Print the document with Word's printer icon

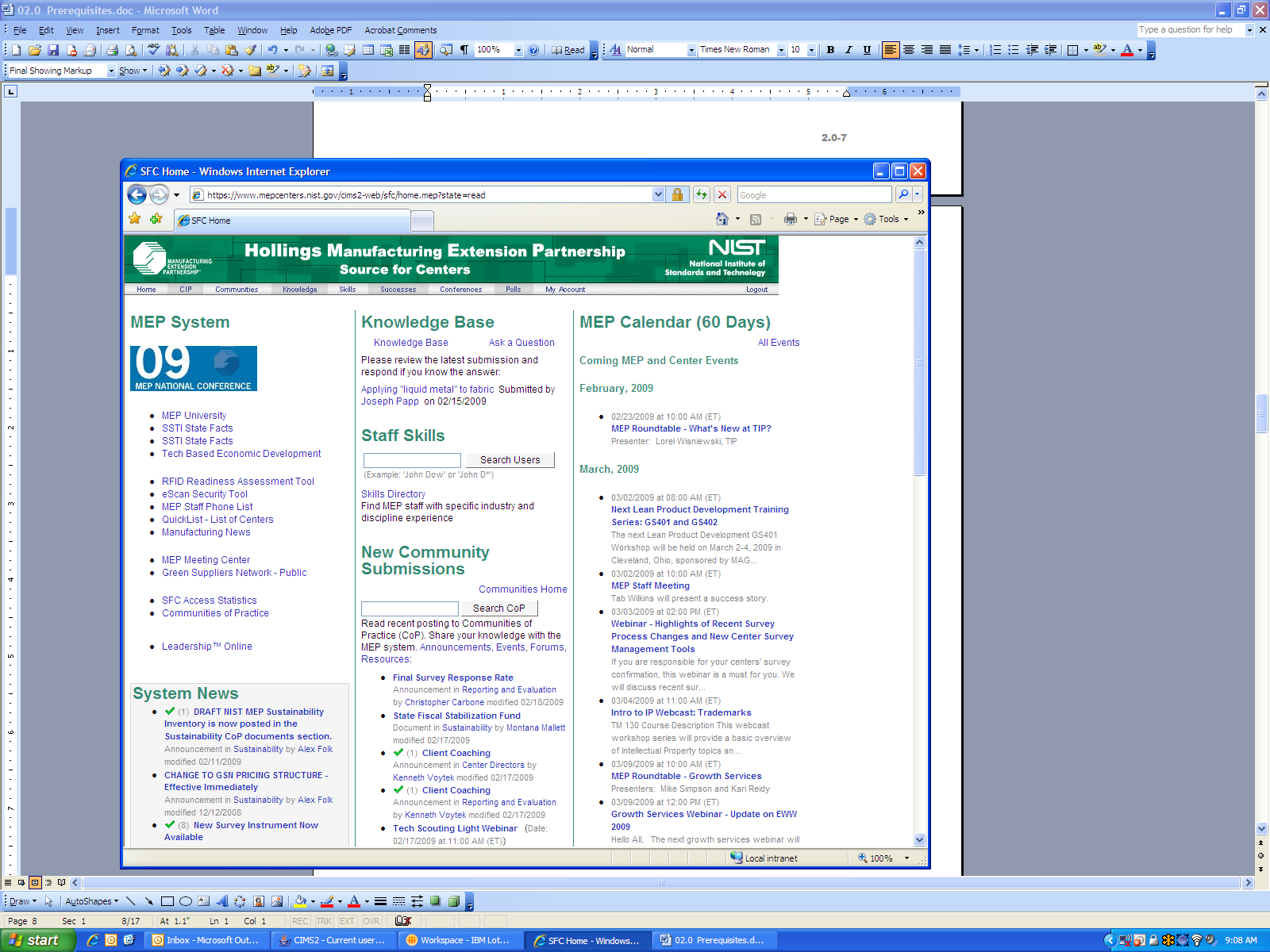(113, 50)
